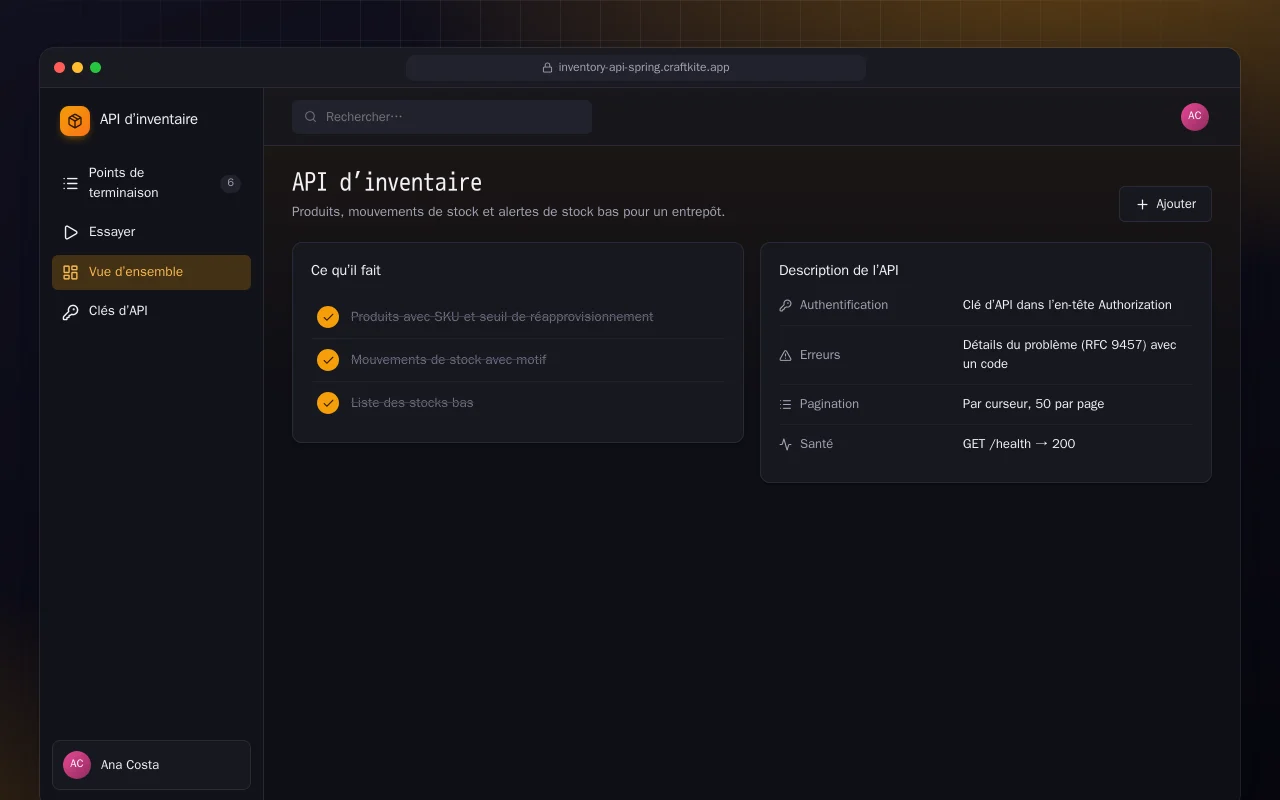Click the Erreurs label
The image size is (1280, 800).
pos(820,355)
